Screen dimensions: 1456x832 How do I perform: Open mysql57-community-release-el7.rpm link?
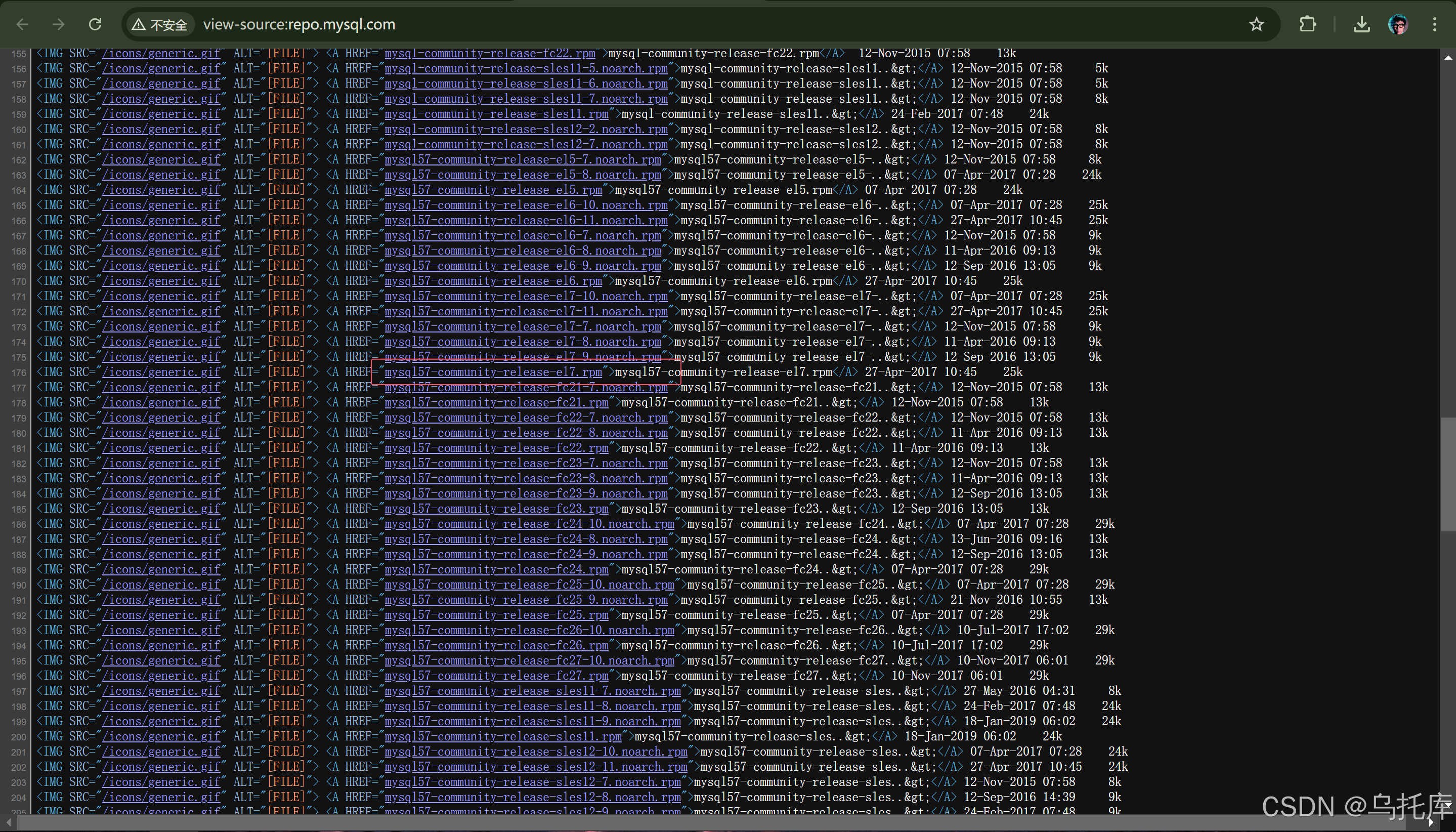[x=493, y=372]
